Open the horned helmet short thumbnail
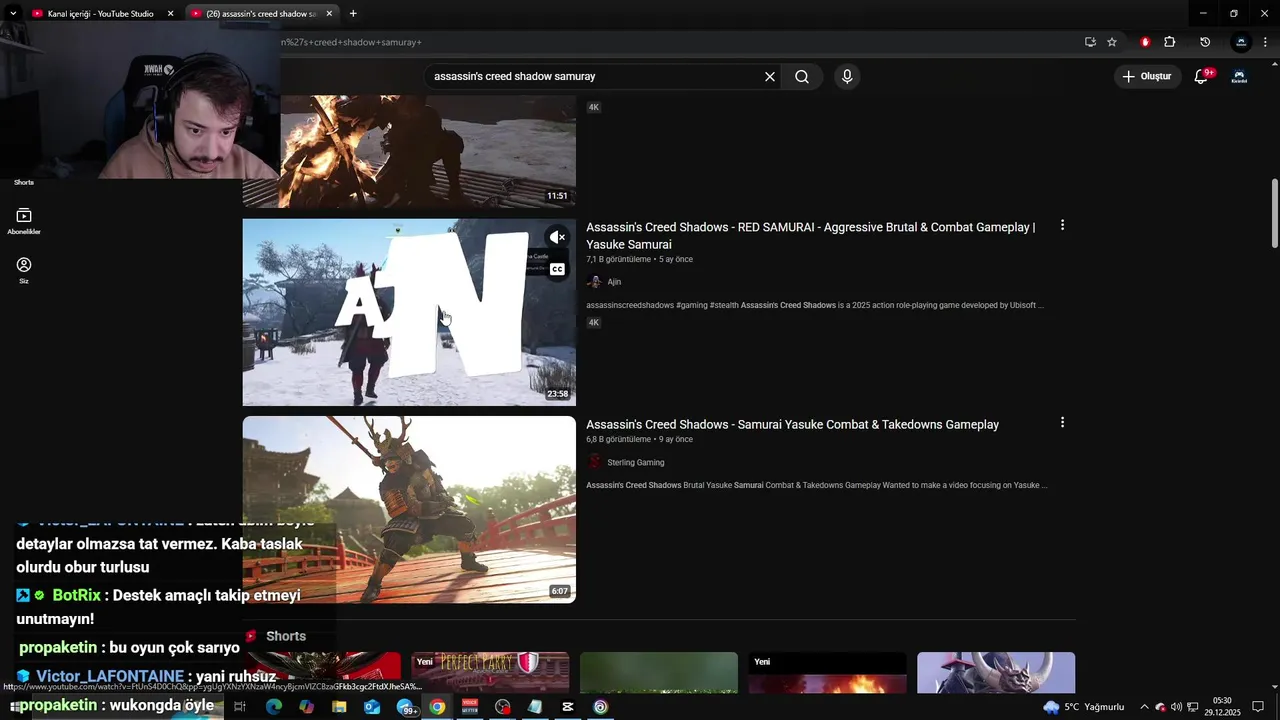 point(996,672)
